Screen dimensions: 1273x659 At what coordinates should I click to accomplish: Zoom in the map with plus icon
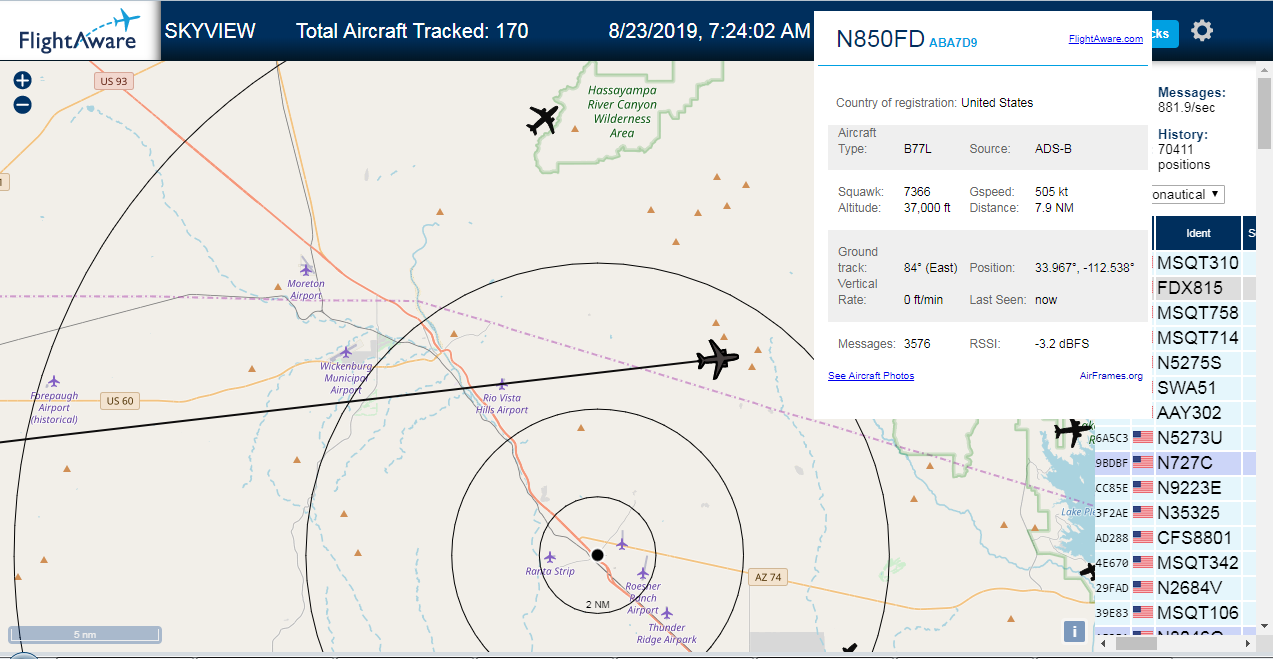click(23, 81)
